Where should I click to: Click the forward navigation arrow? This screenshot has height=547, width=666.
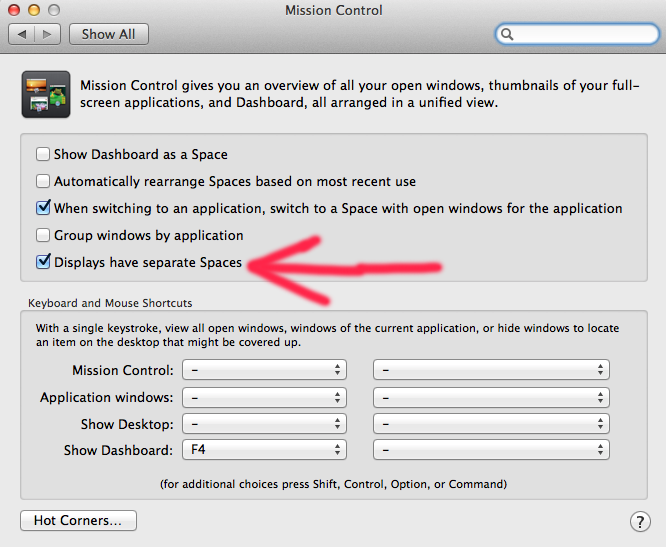pos(48,34)
